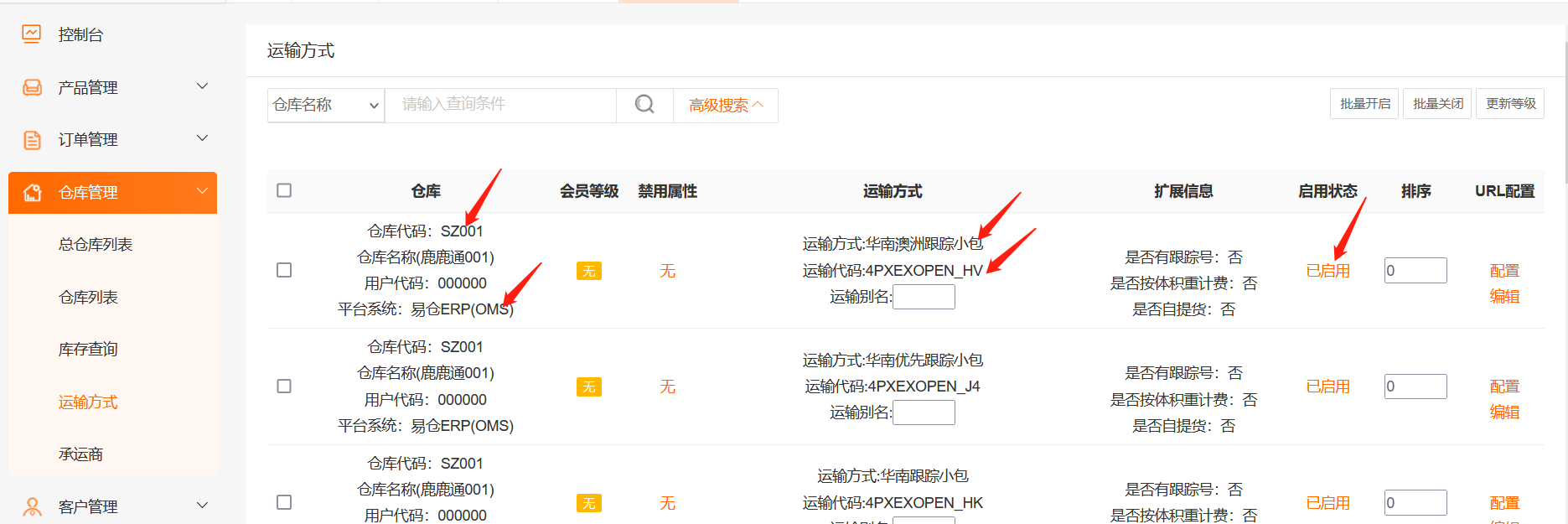Click 运输方式:华南优先跟踪小包 text
Viewport: 1568px width, 524px height.
[893, 361]
